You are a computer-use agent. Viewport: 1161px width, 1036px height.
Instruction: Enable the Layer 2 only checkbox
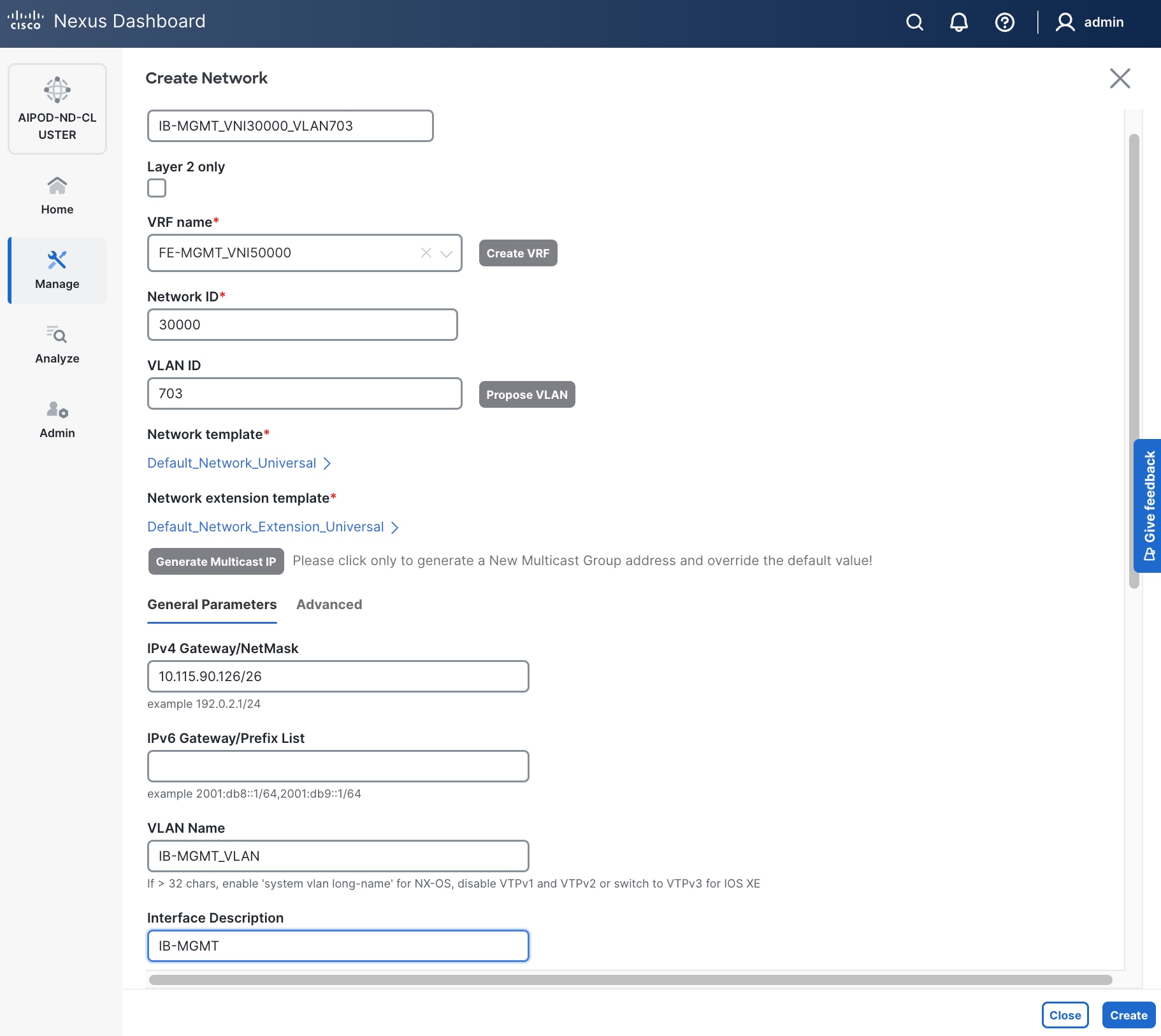(x=157, y=188)
